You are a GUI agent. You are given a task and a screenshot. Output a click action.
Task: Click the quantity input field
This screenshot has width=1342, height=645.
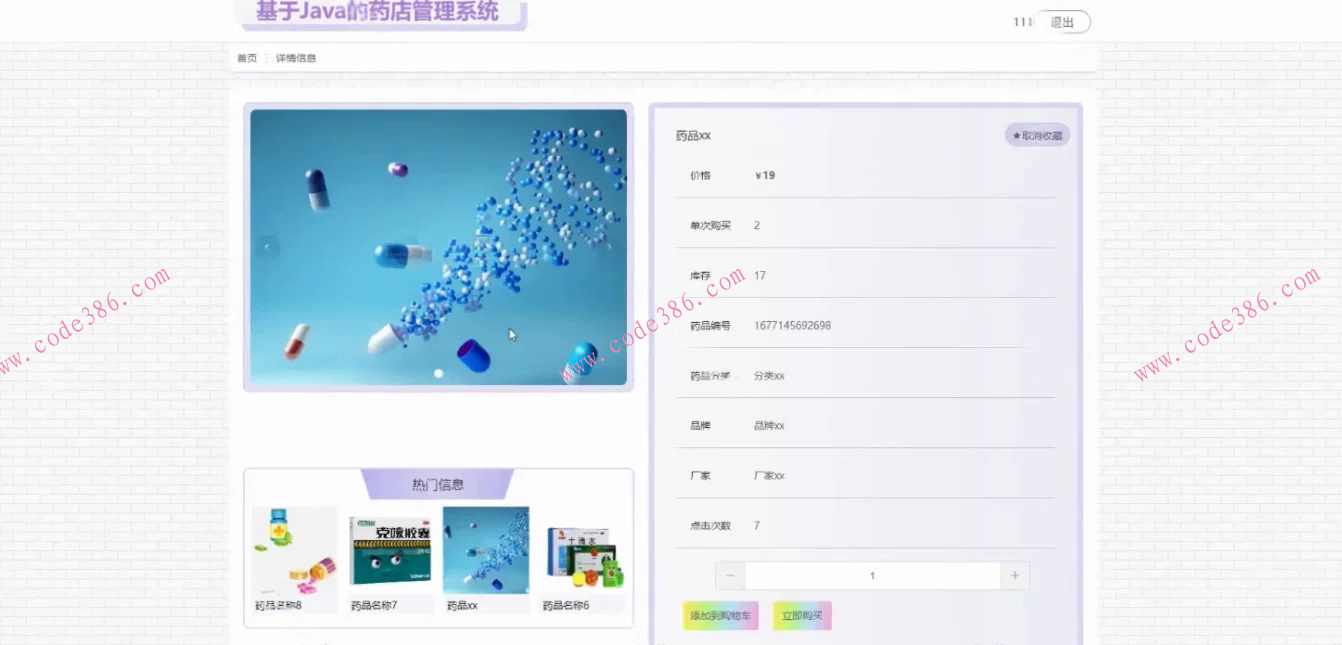(x=872, y=575)
